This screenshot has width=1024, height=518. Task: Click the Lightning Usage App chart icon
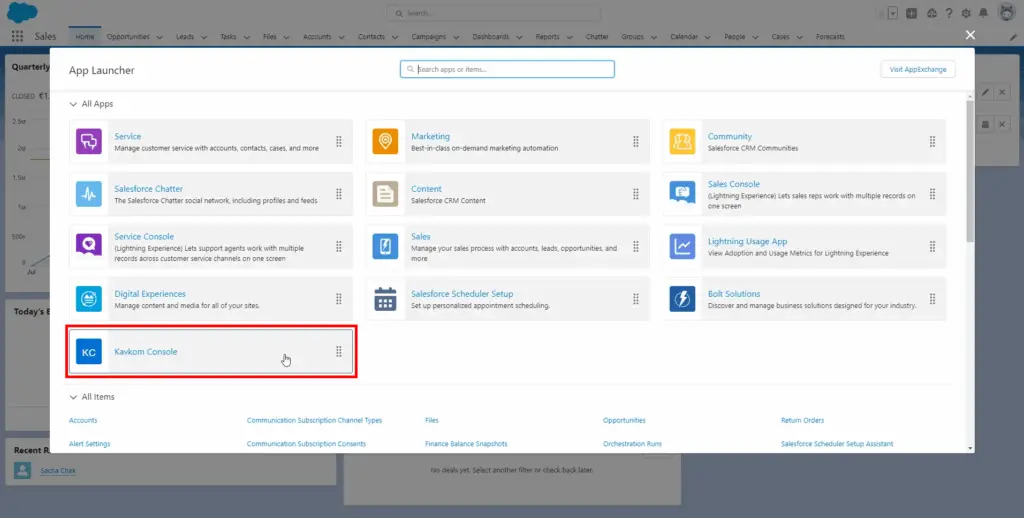point(682,246)
